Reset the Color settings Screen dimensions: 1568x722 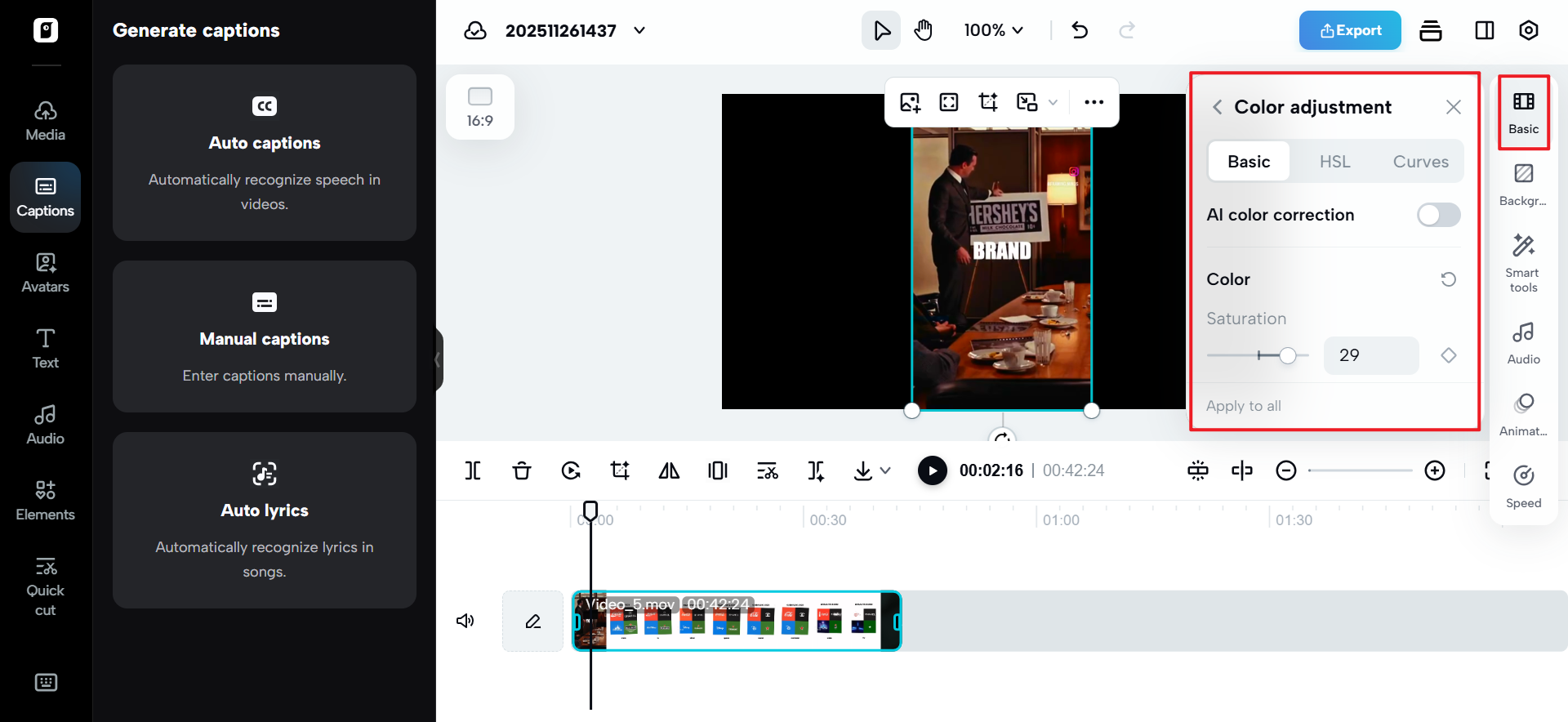[x=1449, y=279]
